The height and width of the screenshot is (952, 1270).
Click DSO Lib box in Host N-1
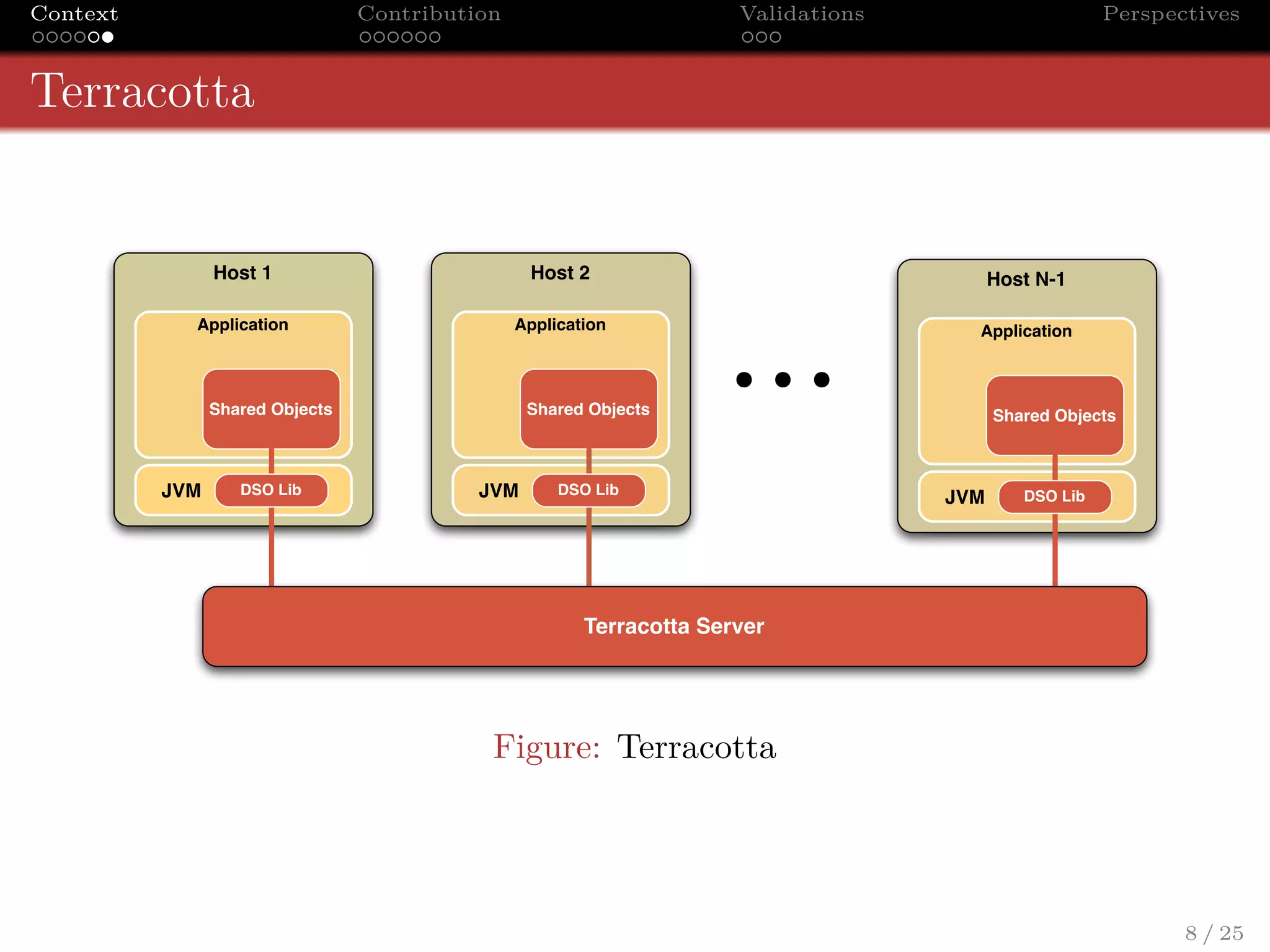(x=1055, y=496)
